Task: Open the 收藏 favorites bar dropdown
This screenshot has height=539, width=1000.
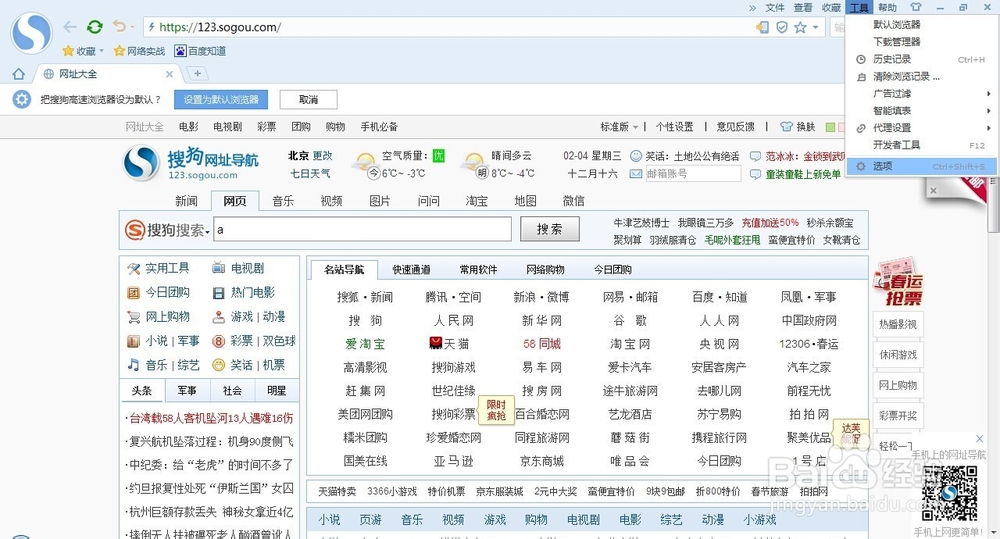Action: point(100,51)
